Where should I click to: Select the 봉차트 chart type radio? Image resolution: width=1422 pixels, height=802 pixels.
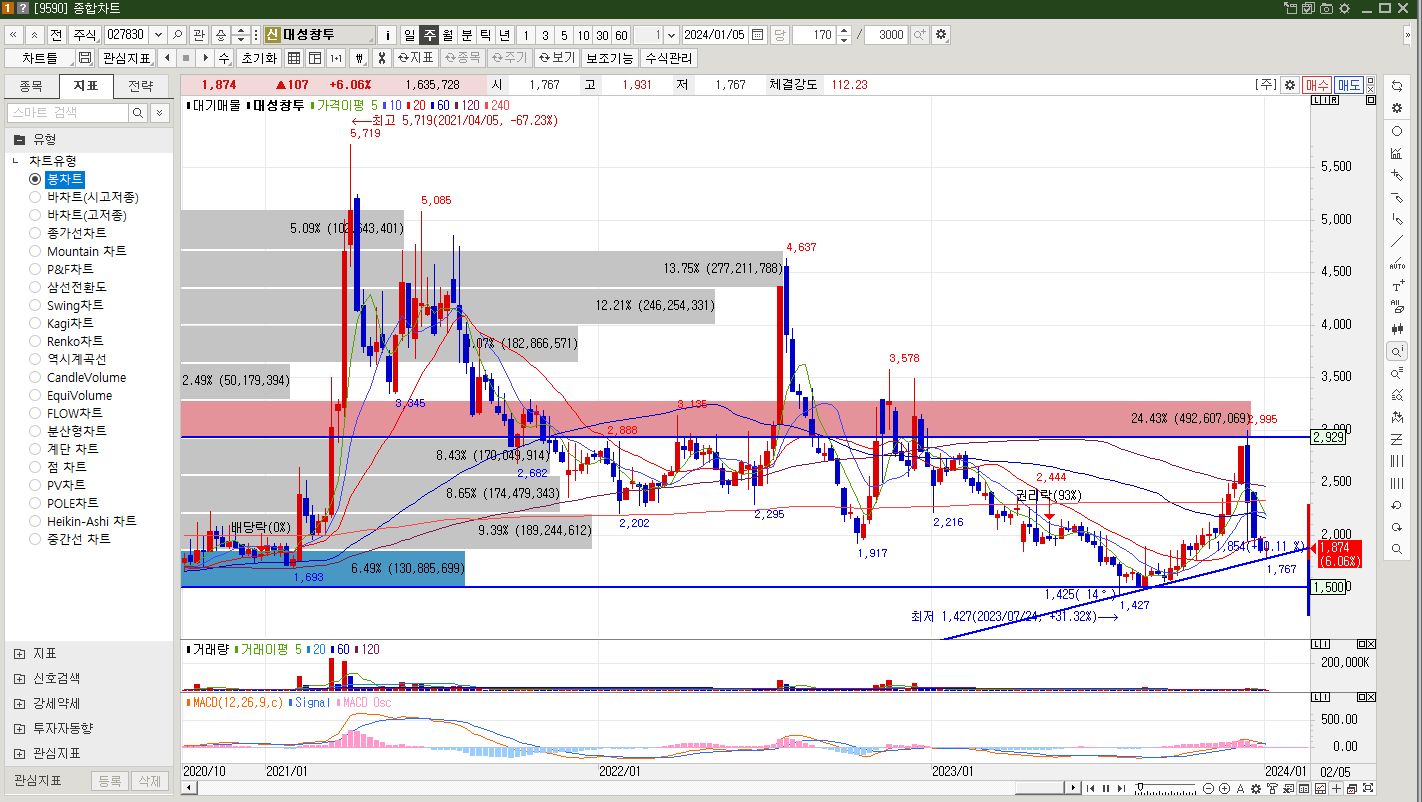tap(35, 179)
